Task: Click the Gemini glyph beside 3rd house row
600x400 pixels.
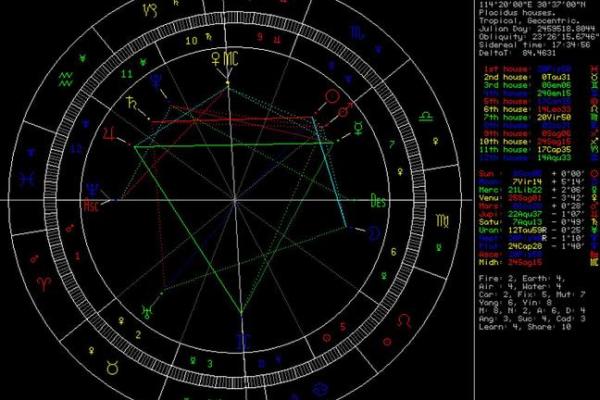Action: (x=595, y=85)
